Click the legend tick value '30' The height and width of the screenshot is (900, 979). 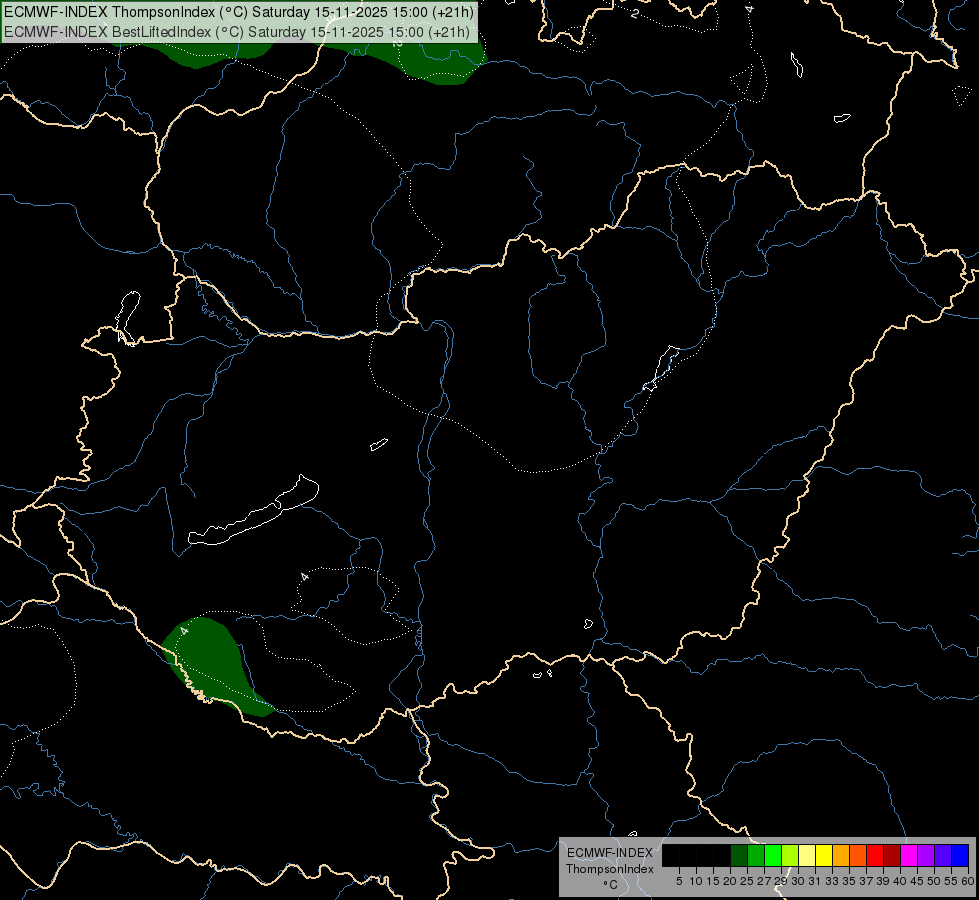[x=798, y=881]
